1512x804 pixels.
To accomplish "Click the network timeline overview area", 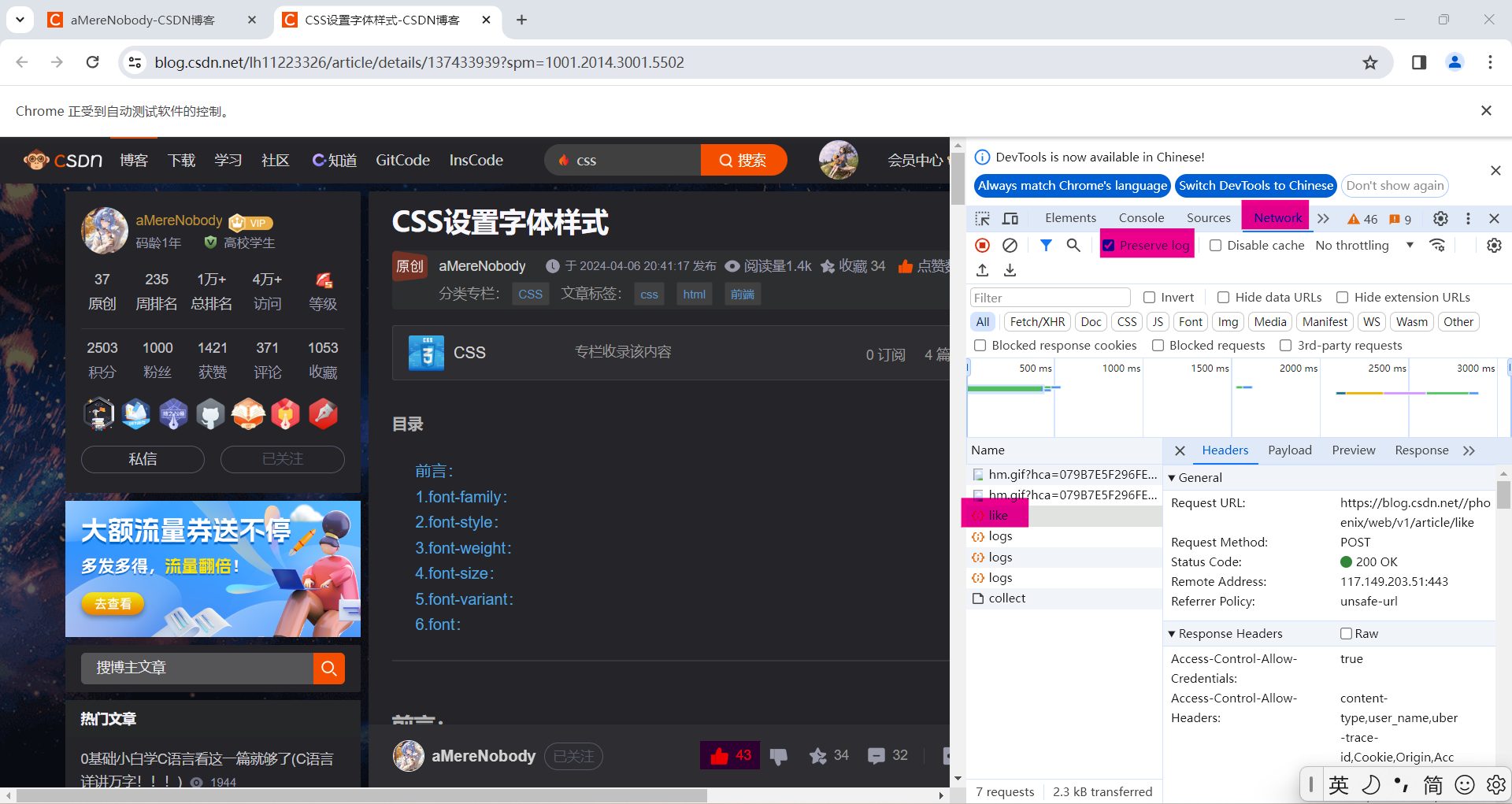I will (x=1238, y=398).
